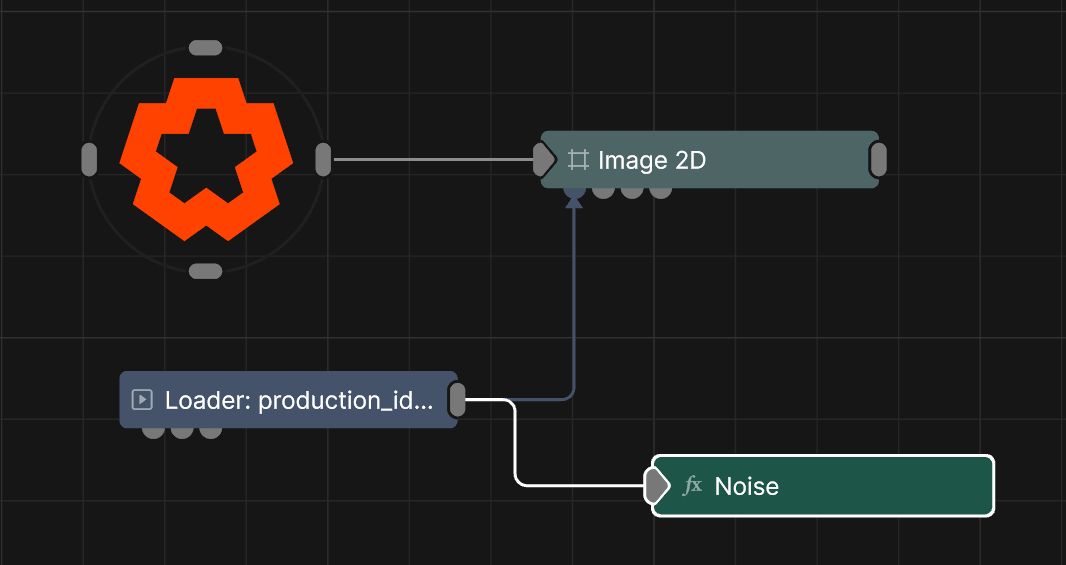Click the bottom port of the root node
This screenshot has width=1066, height=565.
(x=205, y=271)
